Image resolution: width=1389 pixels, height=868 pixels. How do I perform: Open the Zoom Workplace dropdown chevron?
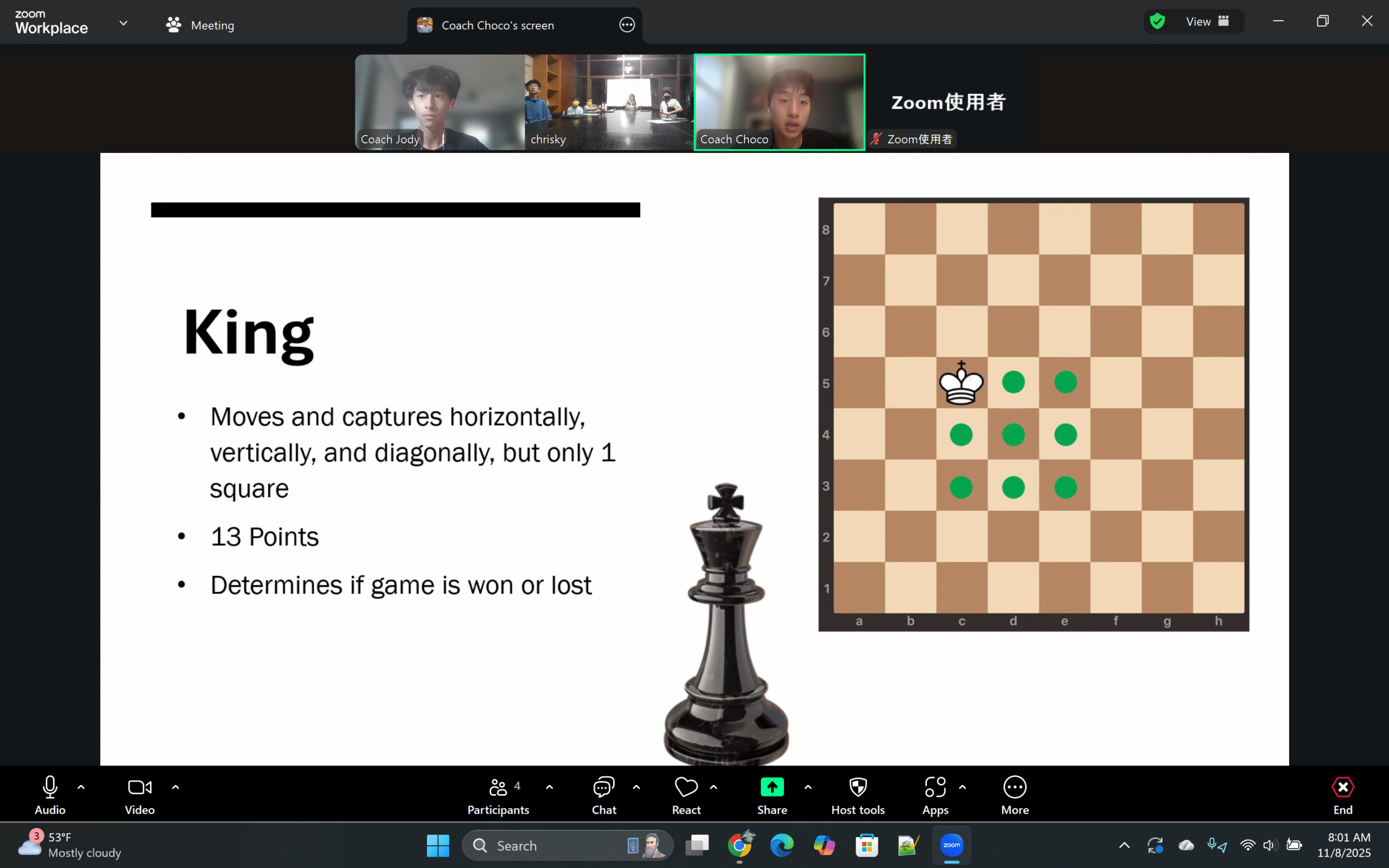coord(123,23)
